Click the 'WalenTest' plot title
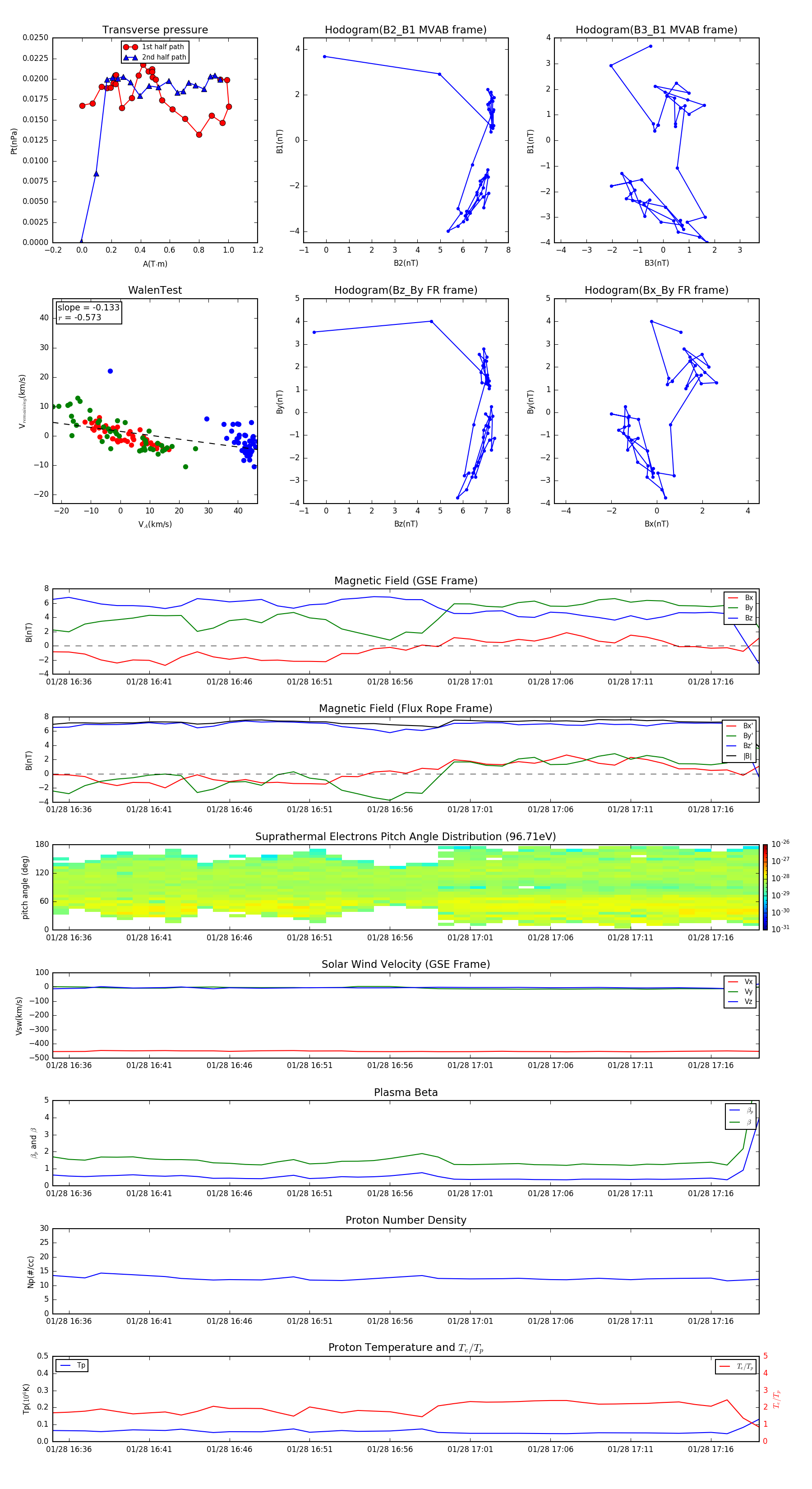 (155, 290)
